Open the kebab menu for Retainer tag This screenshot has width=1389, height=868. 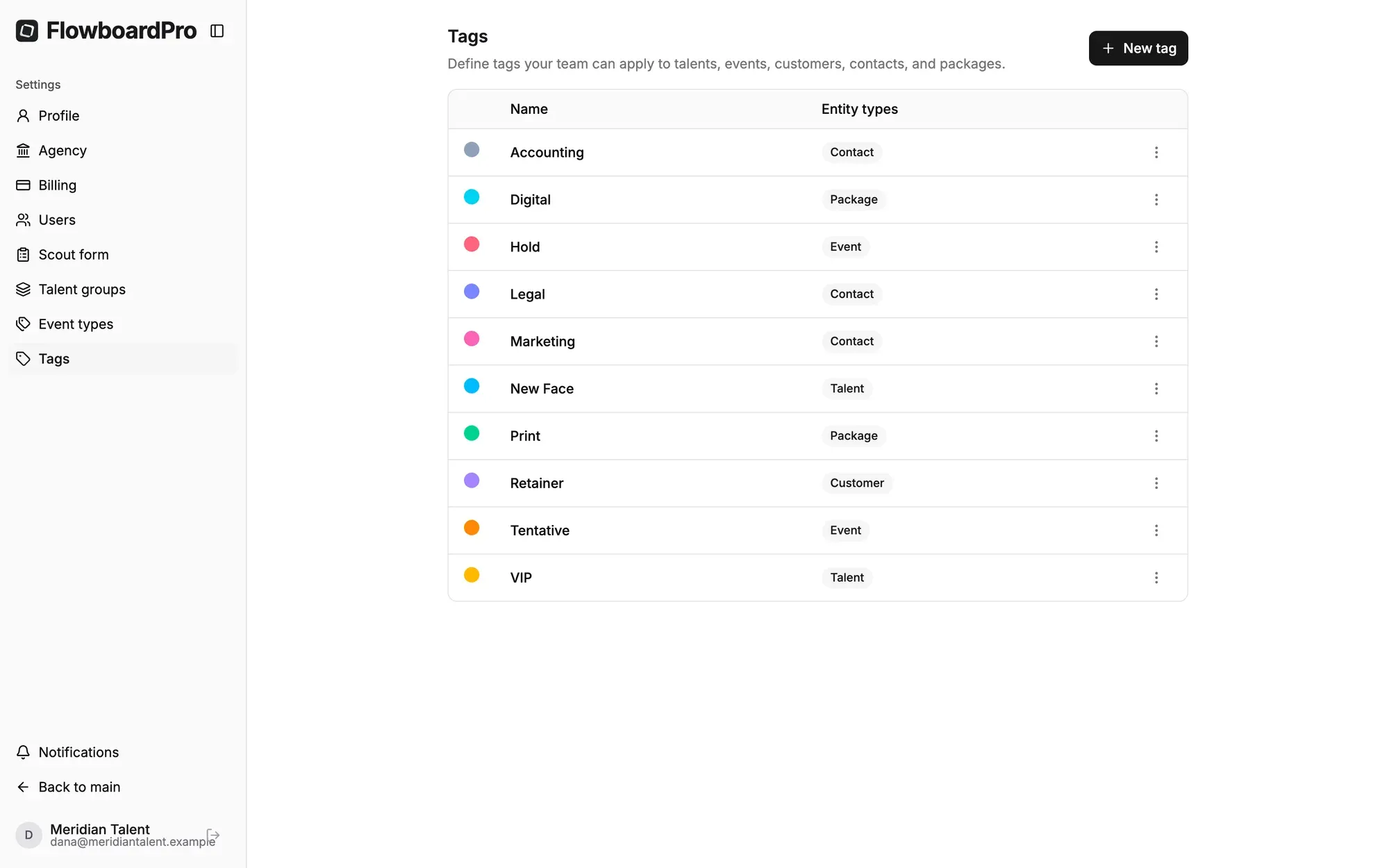1156,483
